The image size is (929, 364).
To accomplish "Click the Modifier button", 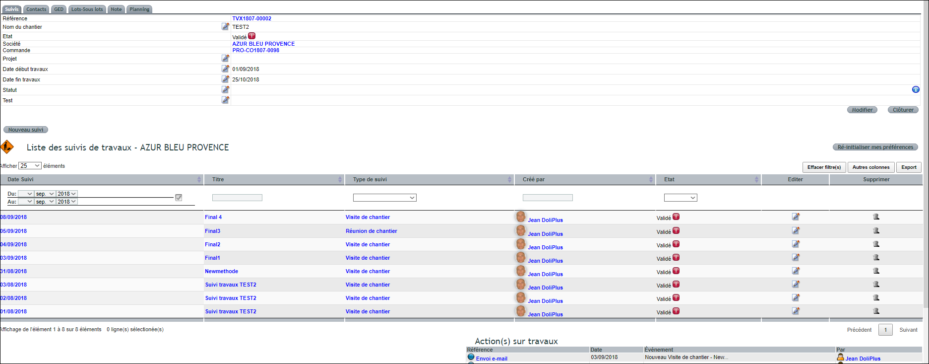I will pos(862,110).
